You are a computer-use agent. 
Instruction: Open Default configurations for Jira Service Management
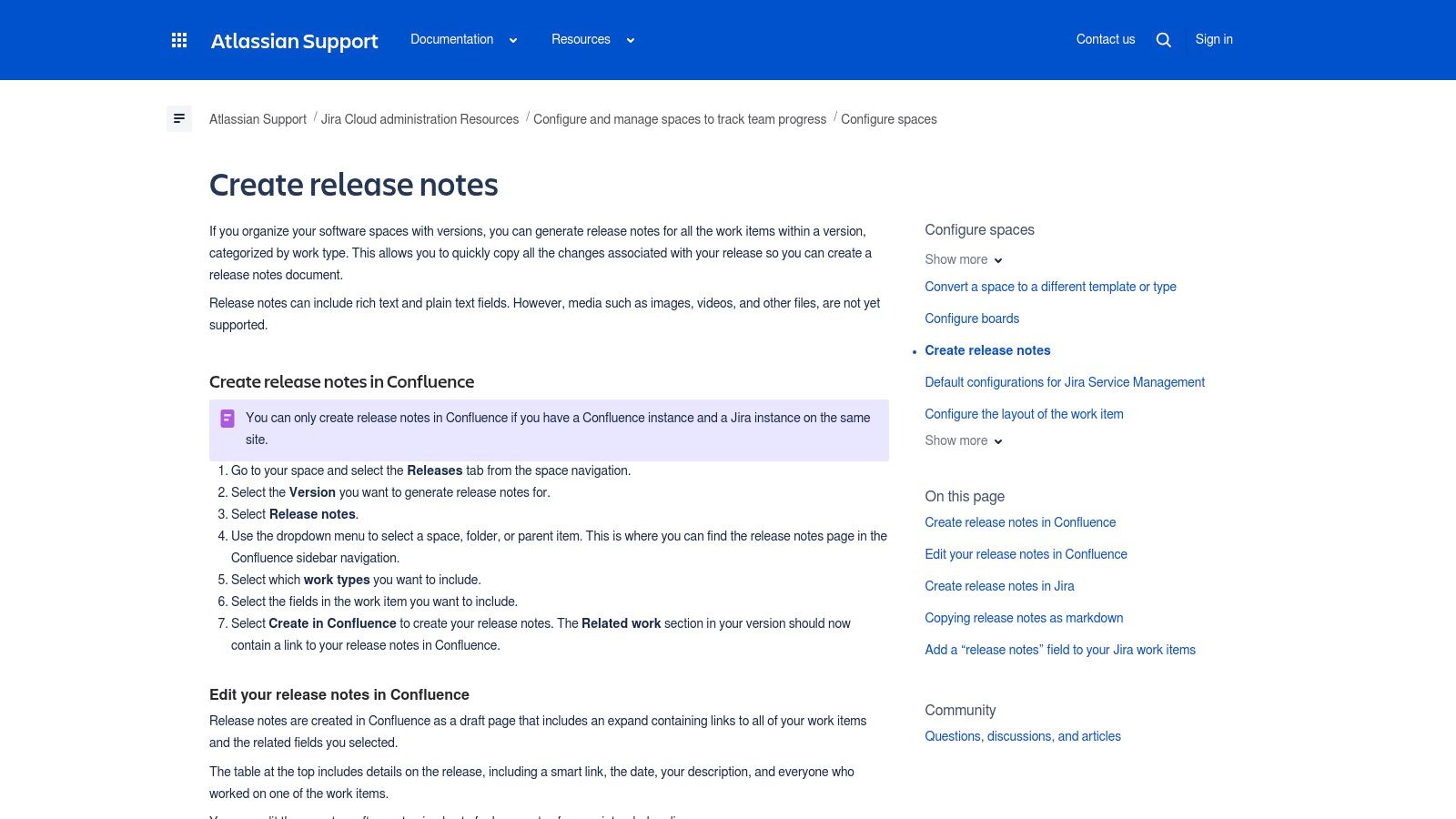(x=1065, y=382)
